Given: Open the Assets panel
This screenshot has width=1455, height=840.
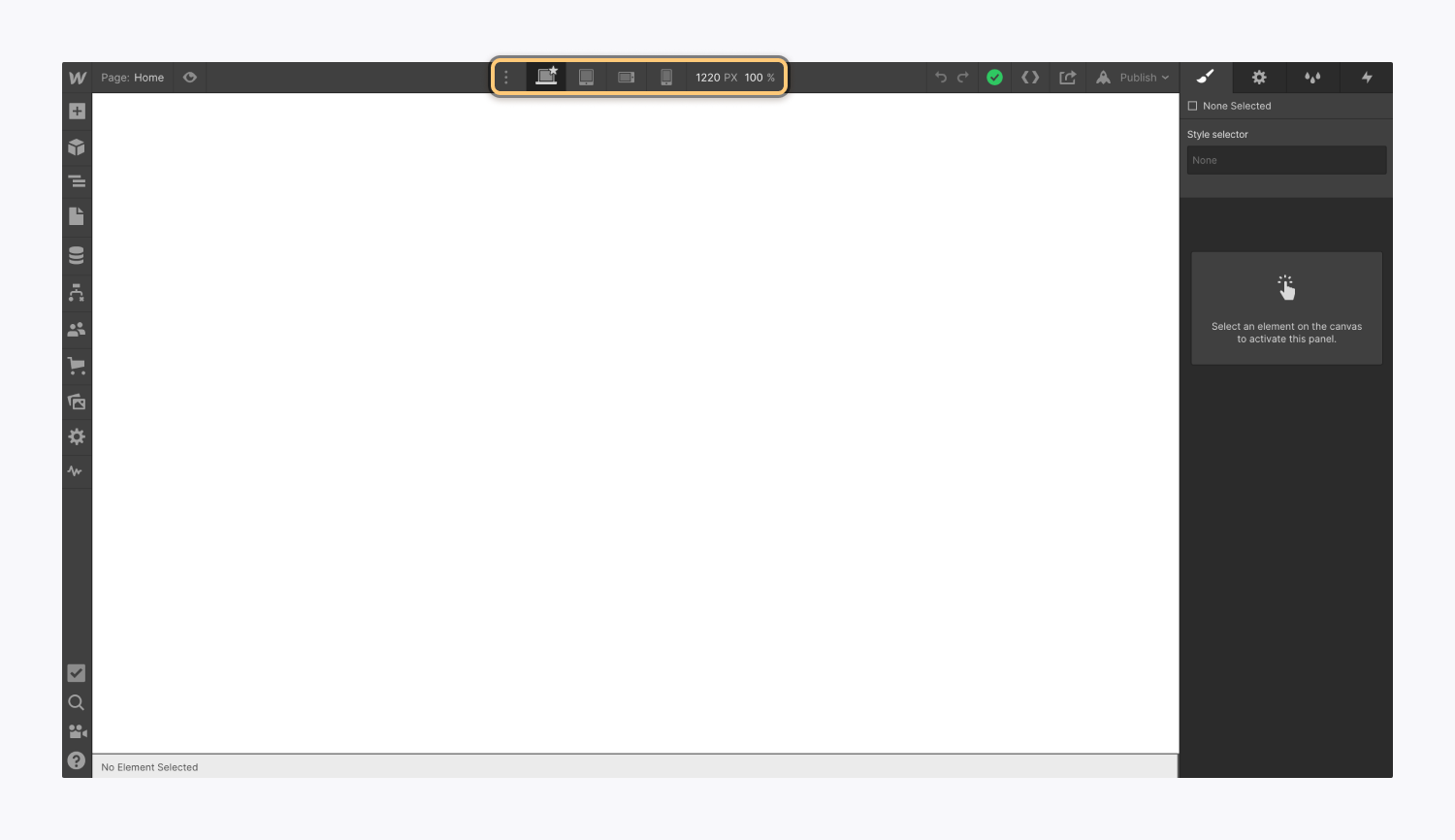Looking at the screenshot, I should point(77,402).
